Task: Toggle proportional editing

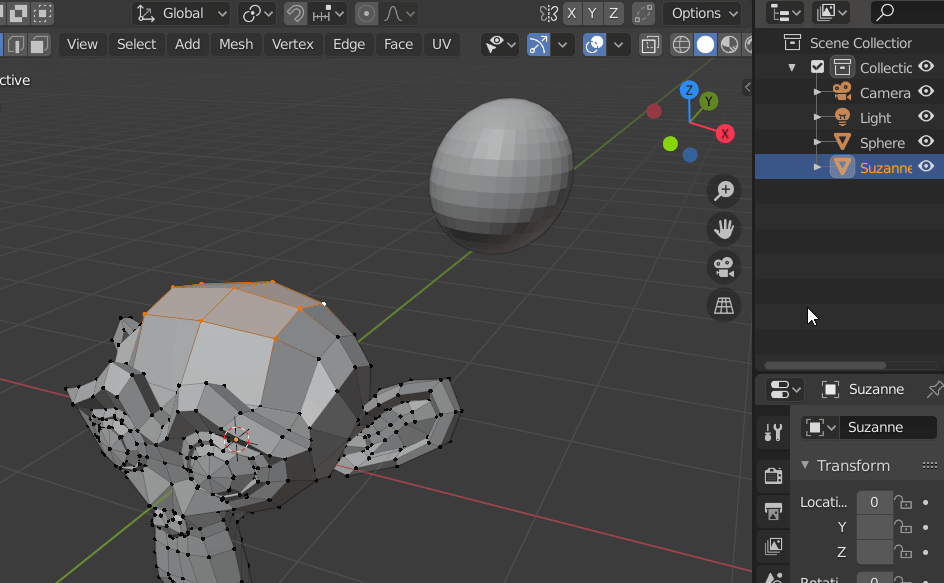Action: [366, 13]
